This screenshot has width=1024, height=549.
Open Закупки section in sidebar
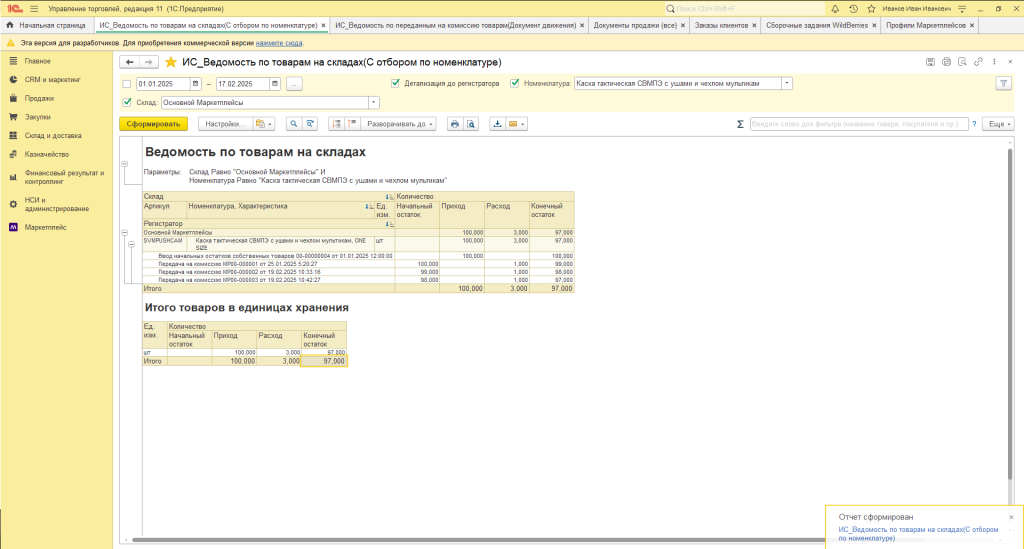[37, 117]
